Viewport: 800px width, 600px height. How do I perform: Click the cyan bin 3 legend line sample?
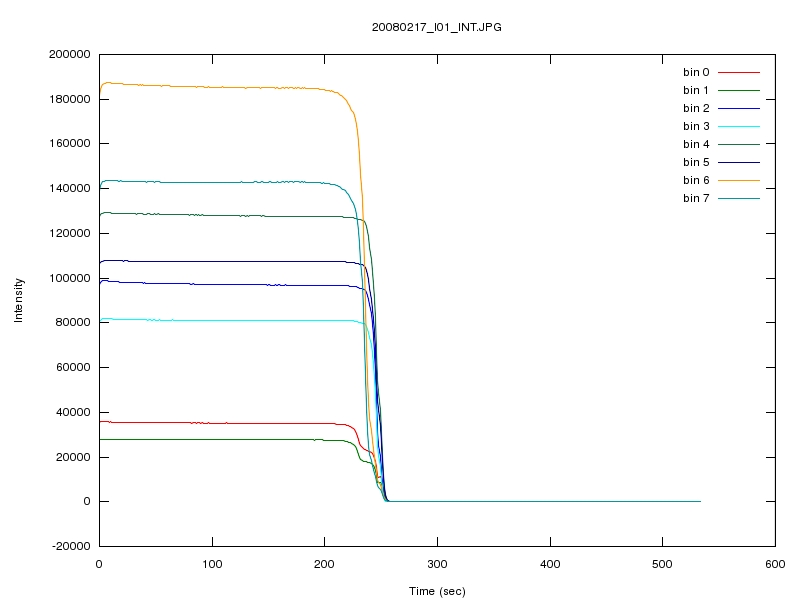pos(739,127)
